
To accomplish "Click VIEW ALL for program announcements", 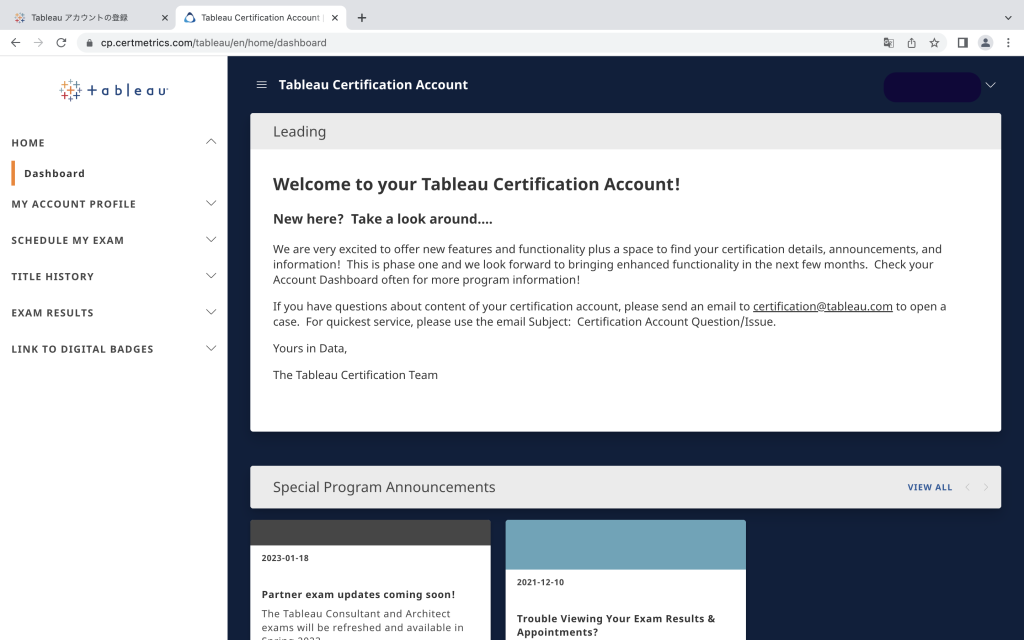I will point(929,487).
